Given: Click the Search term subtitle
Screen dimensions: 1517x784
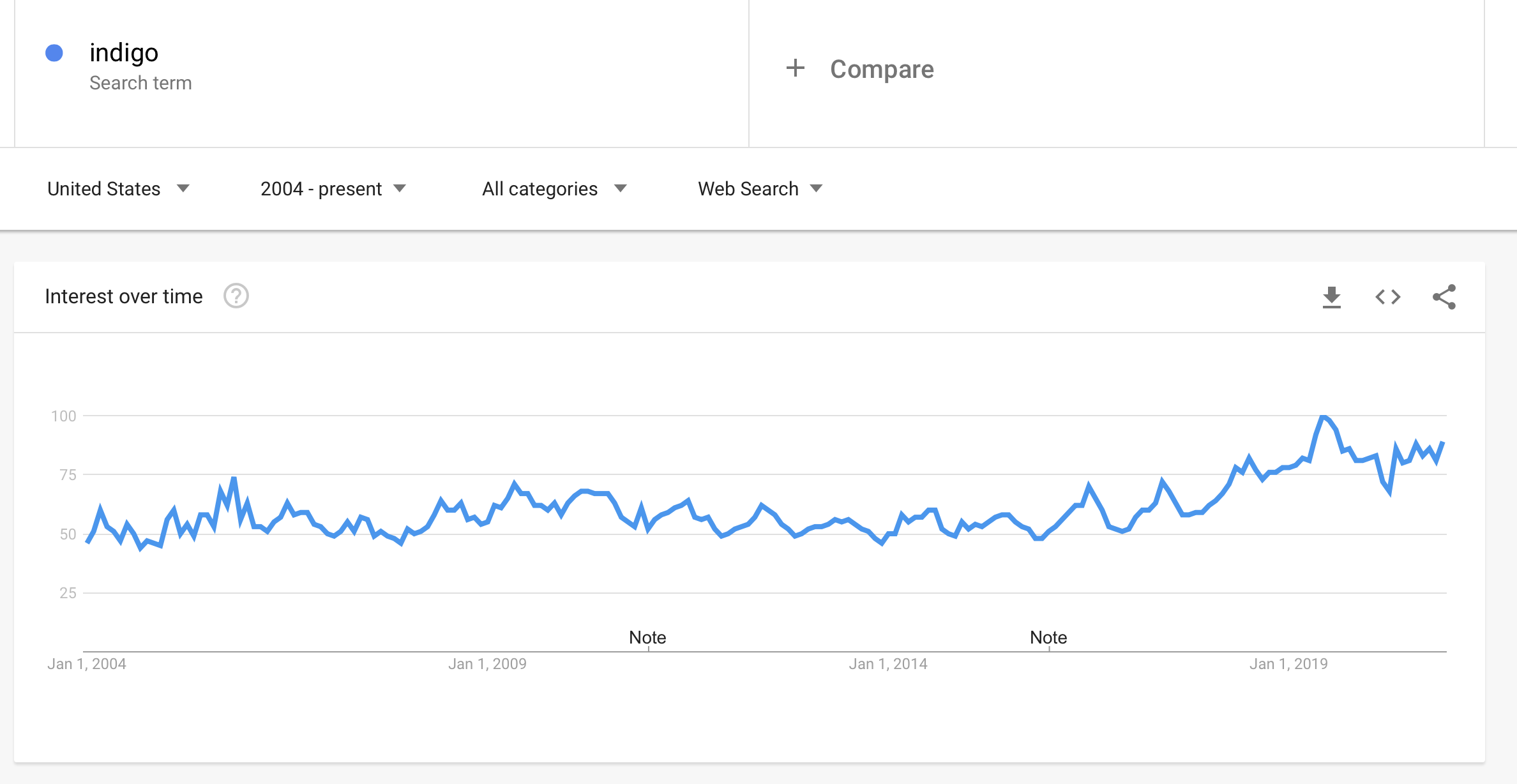Looking at the screenshot, I should tap(140, 83).
